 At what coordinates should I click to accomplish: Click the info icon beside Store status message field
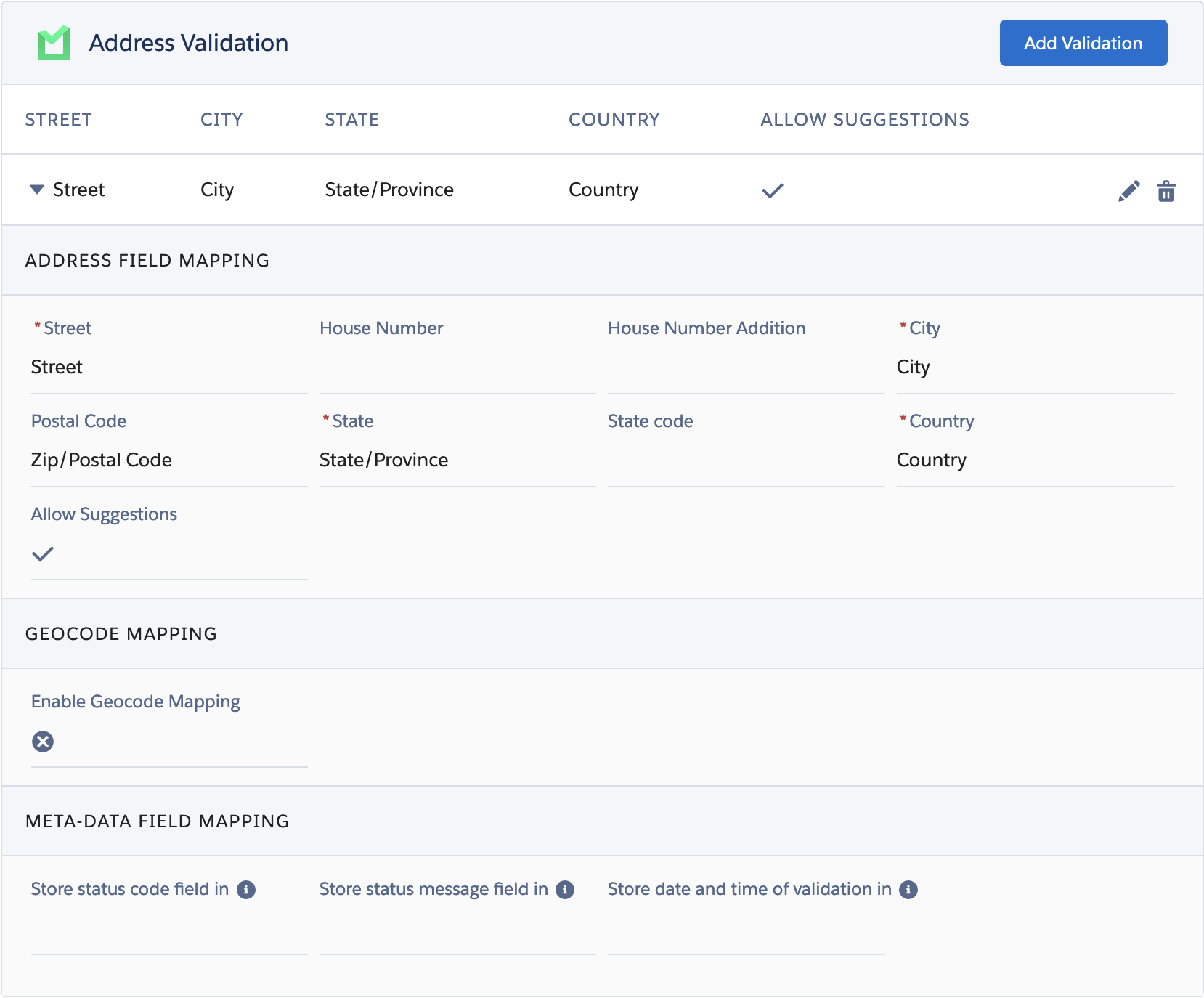pyautogui.click(x=565, y=888)
